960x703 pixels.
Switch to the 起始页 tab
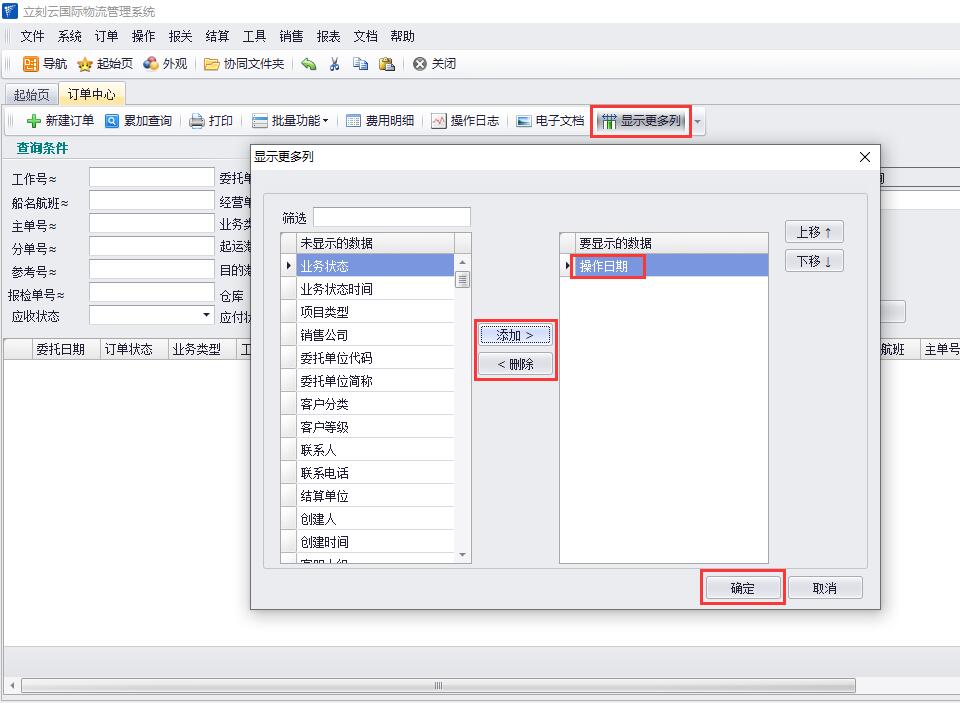point(31,95)
